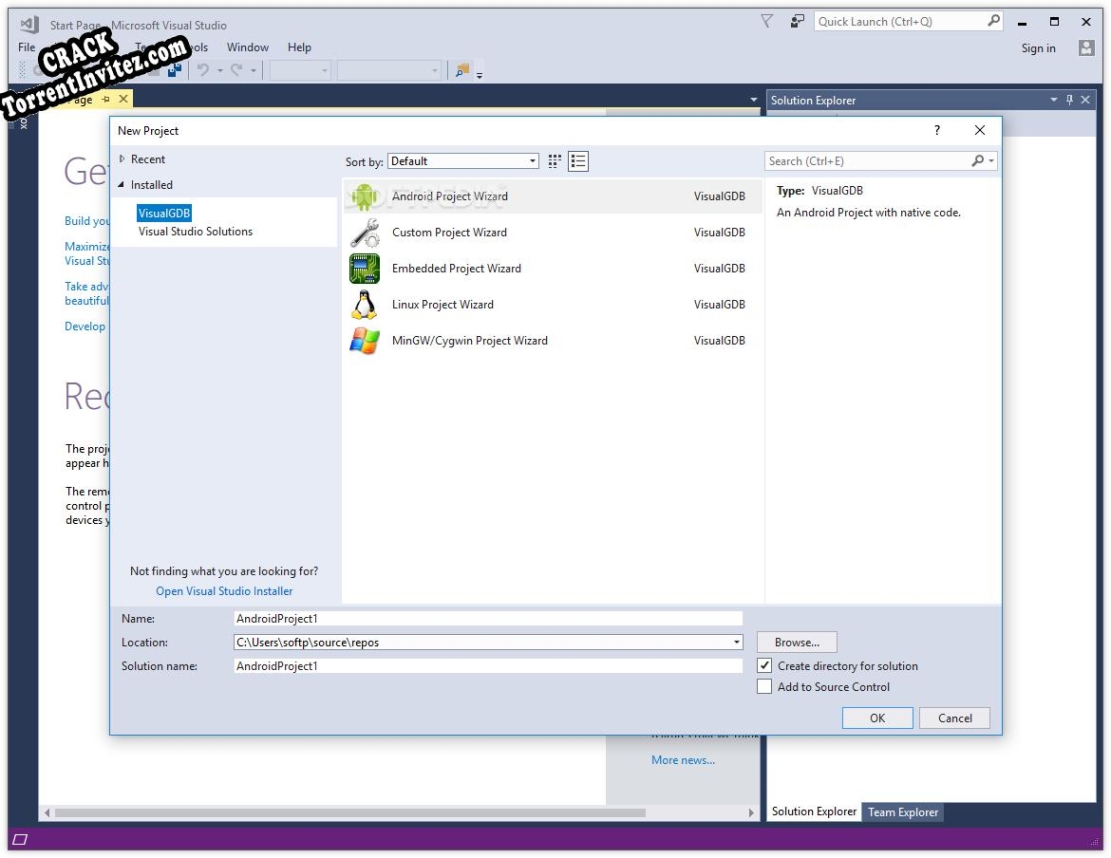Select the Android Project Wizard robot icon
The image size is (1111, 858).
[364, 197]
